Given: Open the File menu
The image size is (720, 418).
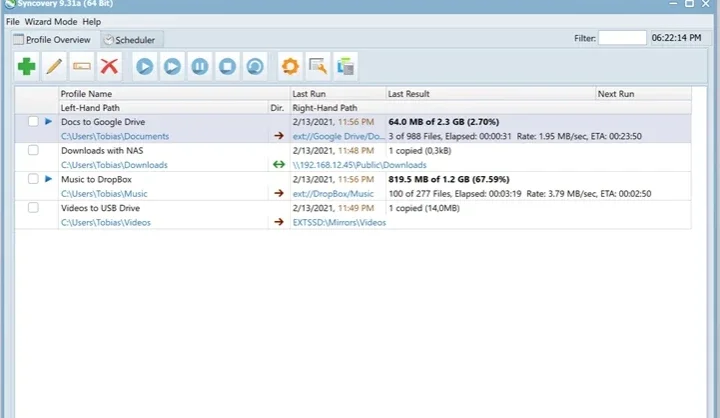Looking at the screenshot, I should [12, 22].
